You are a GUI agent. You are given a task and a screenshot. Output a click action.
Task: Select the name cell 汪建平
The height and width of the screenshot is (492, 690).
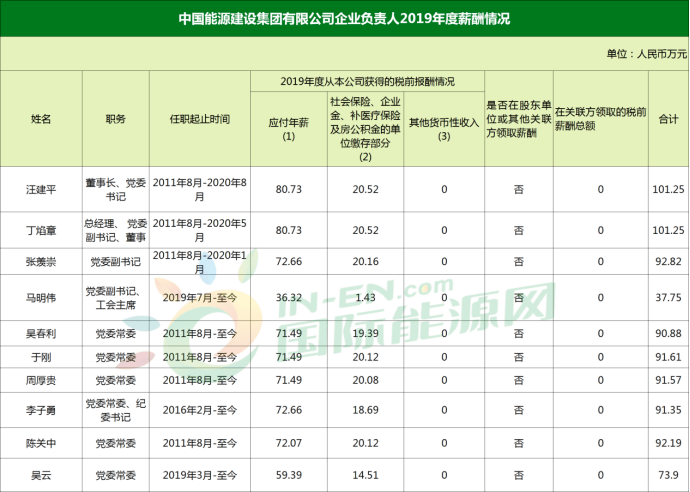[x=41, y=189]
